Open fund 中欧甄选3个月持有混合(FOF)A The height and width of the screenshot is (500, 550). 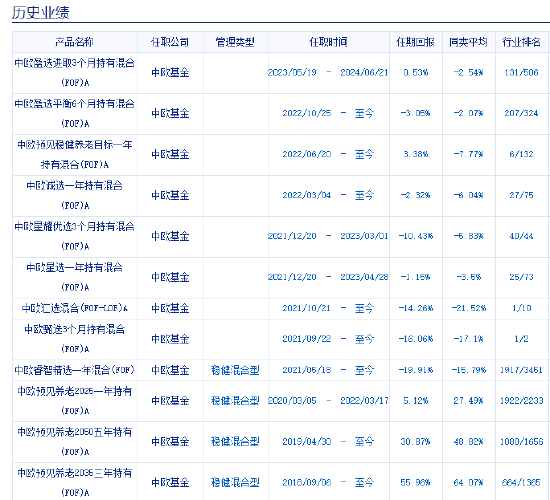(74, 339)
